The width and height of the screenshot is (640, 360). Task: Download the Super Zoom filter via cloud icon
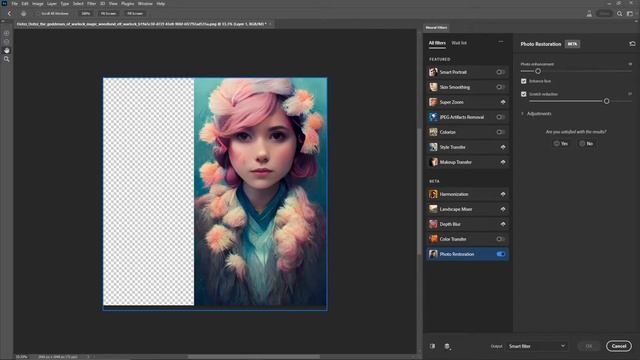pyautogui.click(x=503, y=102)
